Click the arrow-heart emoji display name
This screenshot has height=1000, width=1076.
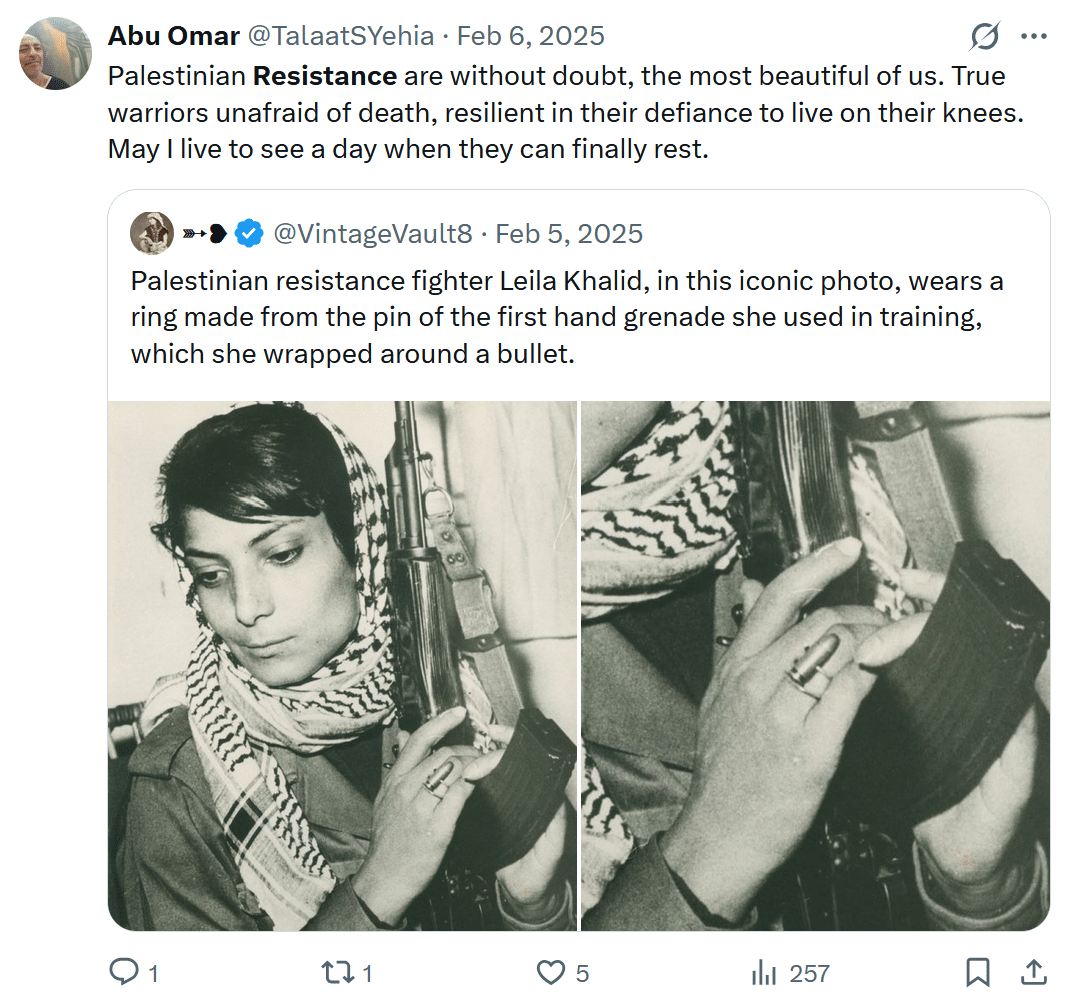pos(204,234)
